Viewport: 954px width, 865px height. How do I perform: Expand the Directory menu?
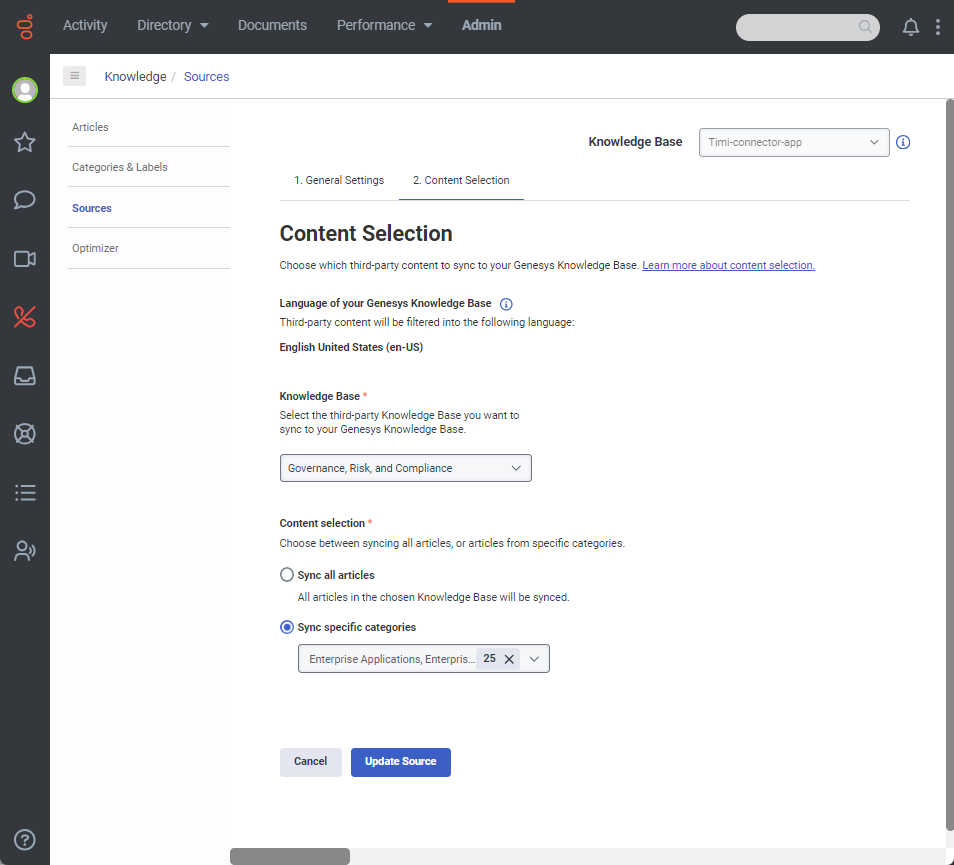pos(172,25)
